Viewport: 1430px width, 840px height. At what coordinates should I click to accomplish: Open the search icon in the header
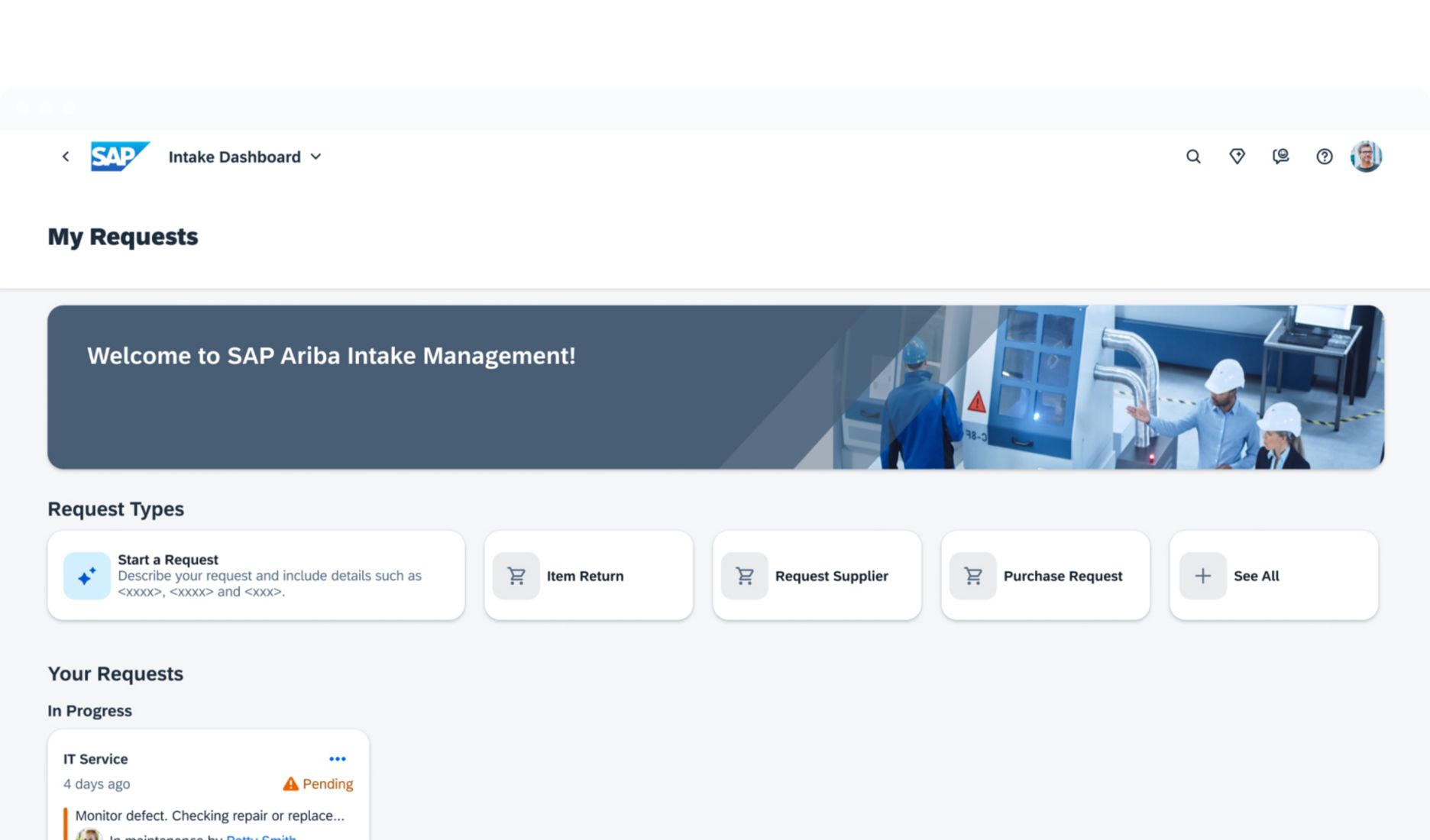pyautogui.click(x=1193, y=157)
